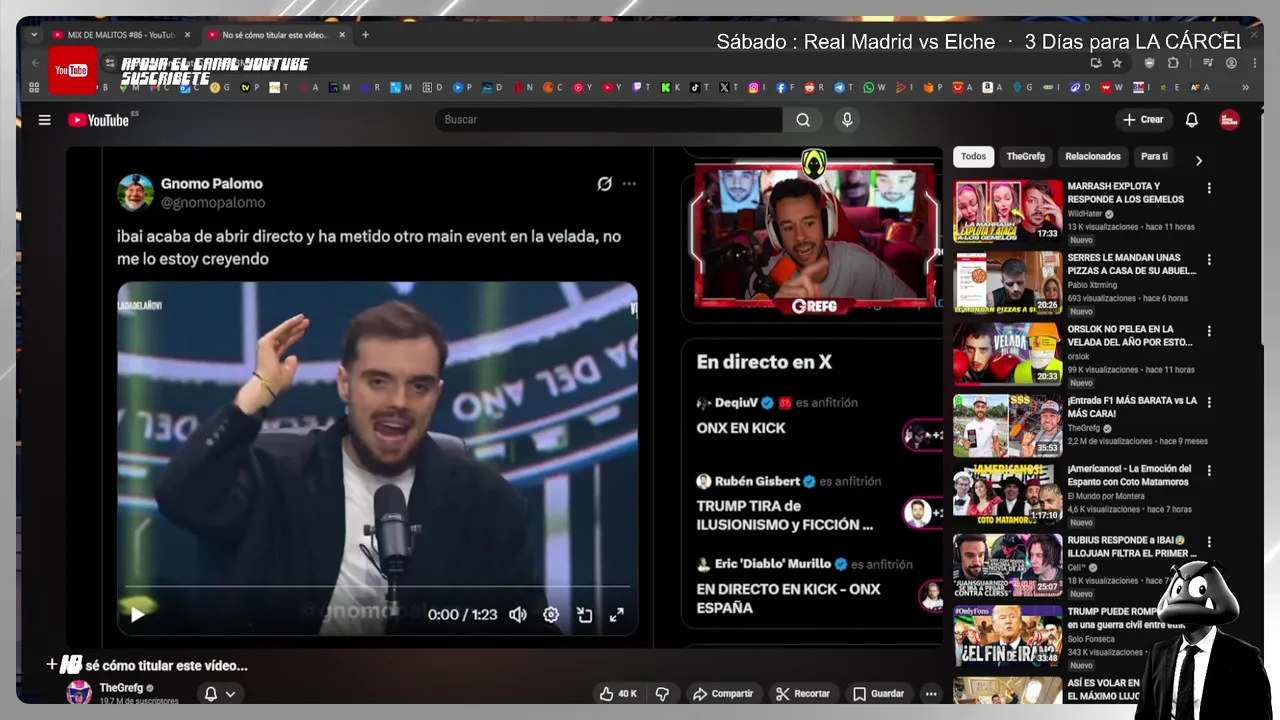Open new browser tab with plus icon
The width and height of the screenshot is (1280, 720).
pyautogui.click(x=365, y=35)
